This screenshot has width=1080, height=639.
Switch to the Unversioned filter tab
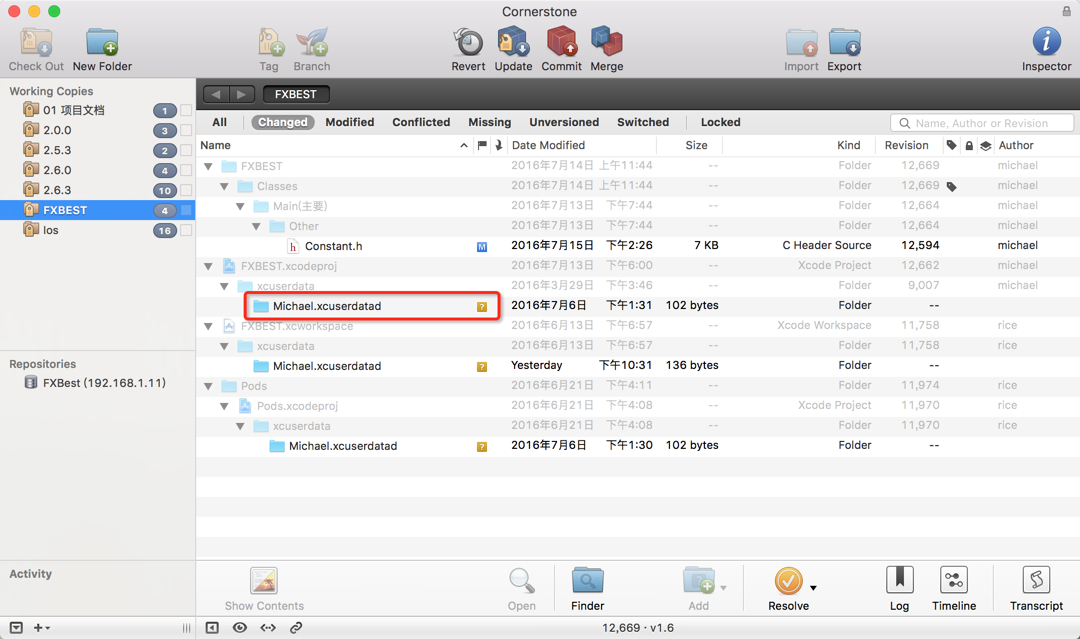(x=564, y=122)
